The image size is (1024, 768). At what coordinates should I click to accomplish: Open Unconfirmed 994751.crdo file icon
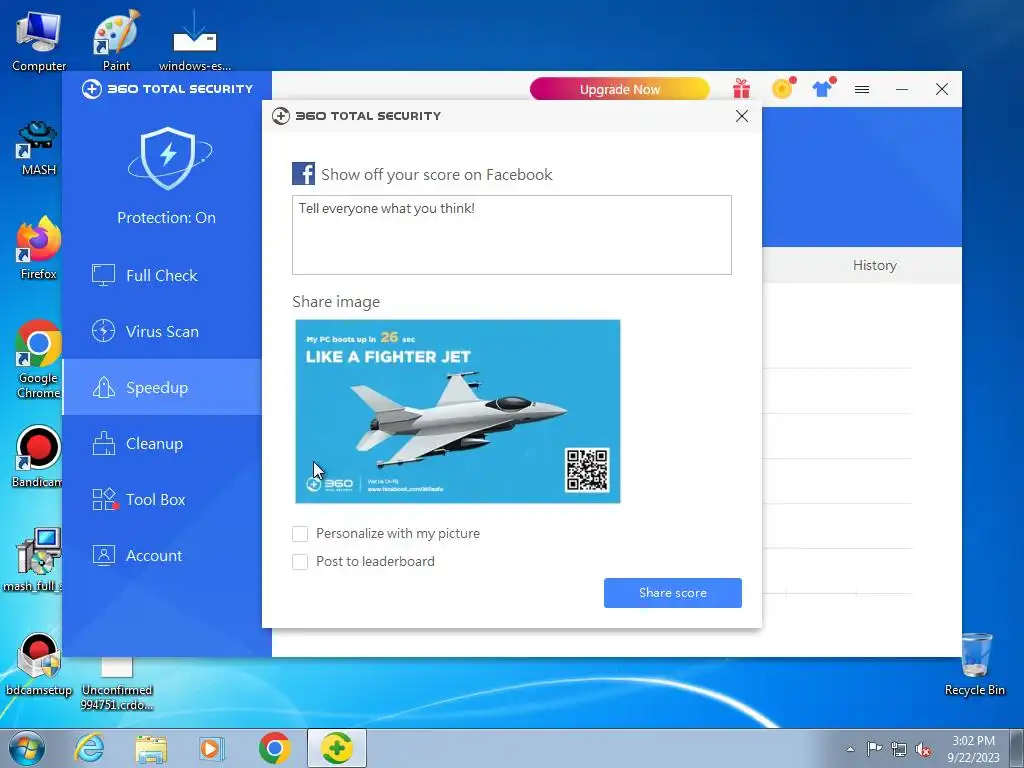pyautogui.click(x=117, y=684)
